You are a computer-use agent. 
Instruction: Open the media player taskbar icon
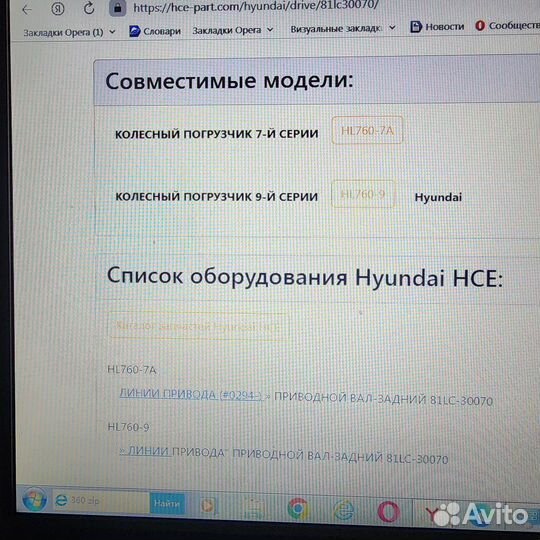207,506
